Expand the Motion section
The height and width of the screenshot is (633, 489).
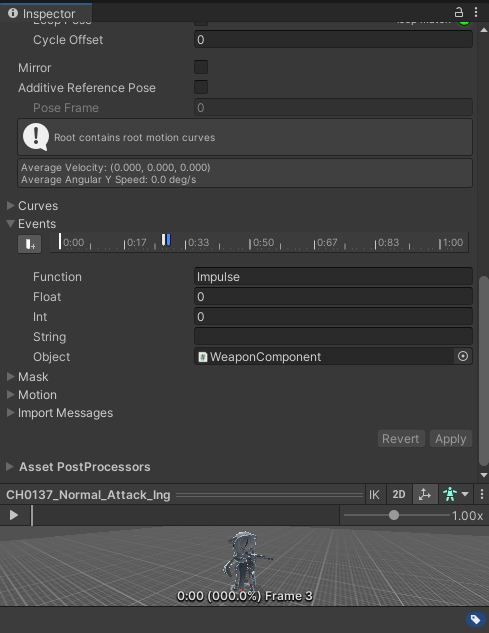coord(11,394)
